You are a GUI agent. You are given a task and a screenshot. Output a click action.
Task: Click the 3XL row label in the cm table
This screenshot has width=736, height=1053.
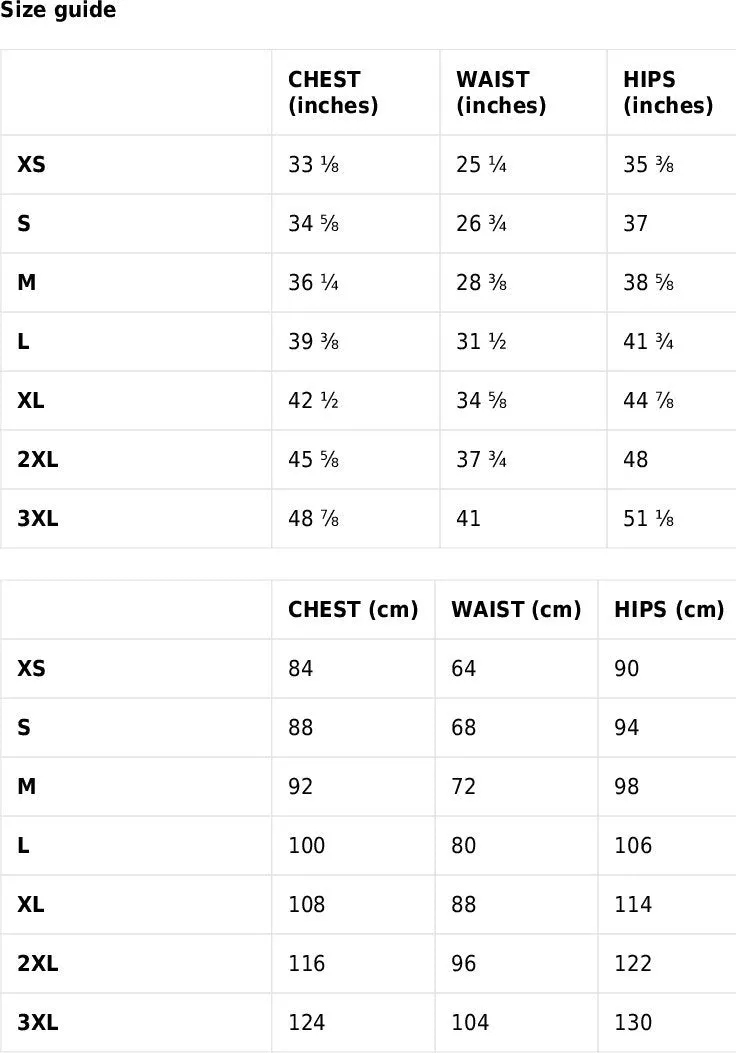[x=38, y=1023]
